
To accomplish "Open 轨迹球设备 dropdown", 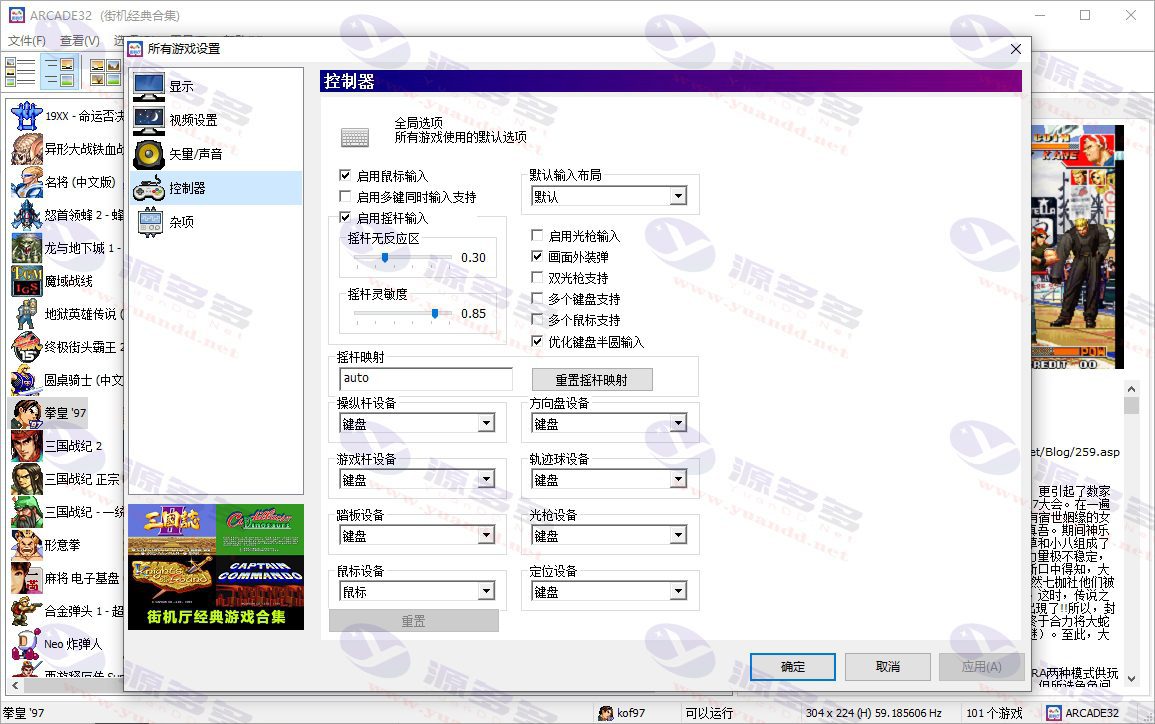I will (x=609, y=479).
